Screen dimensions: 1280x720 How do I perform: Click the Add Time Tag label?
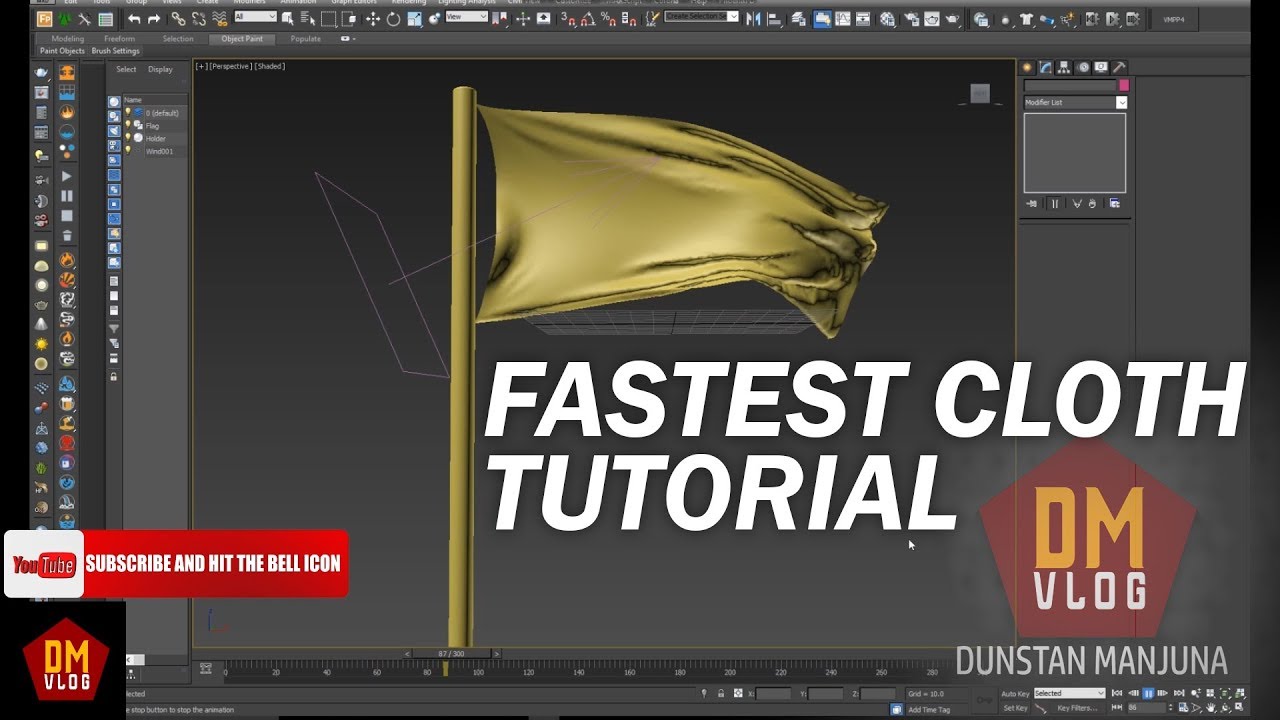pyautogui.click(x=930, y=710)
